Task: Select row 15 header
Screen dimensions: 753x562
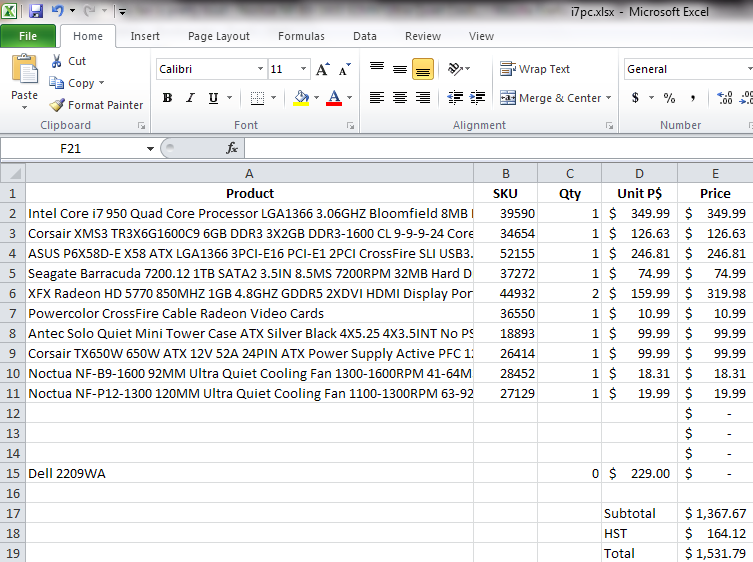Action: (13, 474)
